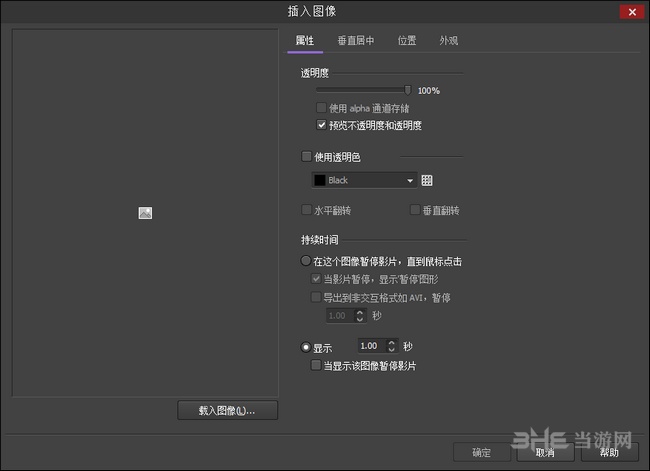This screenshot has height=471, width=650.
Task: Enable 使用 alpha 通道存储 checkbox
Action: coord(321,108)
